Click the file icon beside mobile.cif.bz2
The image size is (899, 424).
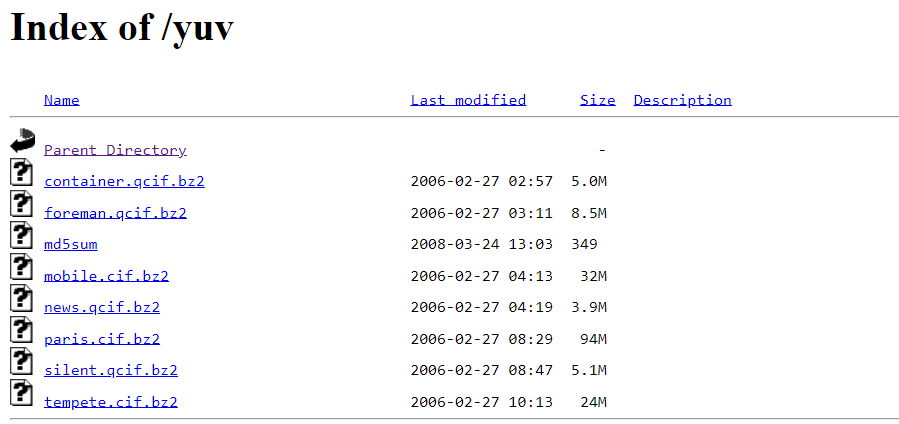tap(21, 266)
